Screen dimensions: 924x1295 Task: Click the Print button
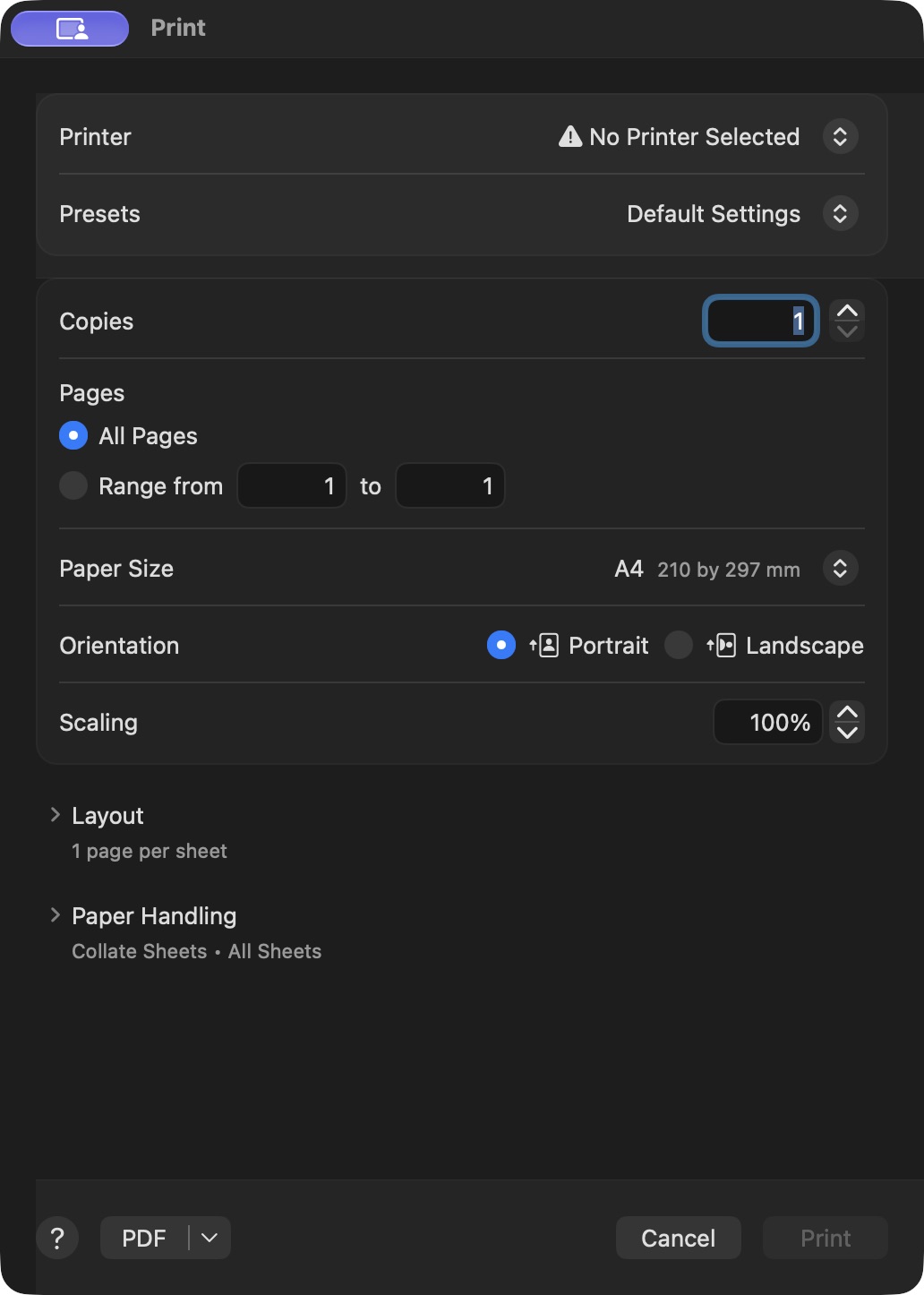click(x=826, y=1238)
